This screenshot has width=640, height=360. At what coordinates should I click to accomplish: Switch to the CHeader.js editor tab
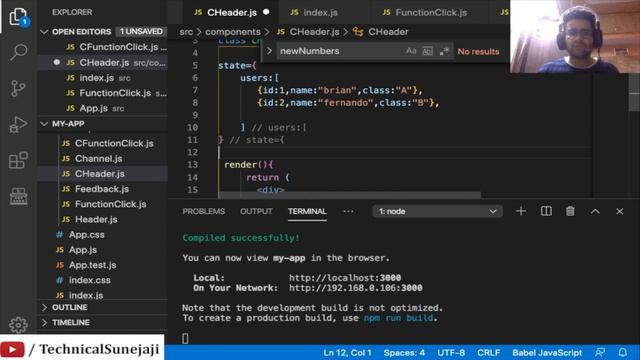[x=231, y=13]
